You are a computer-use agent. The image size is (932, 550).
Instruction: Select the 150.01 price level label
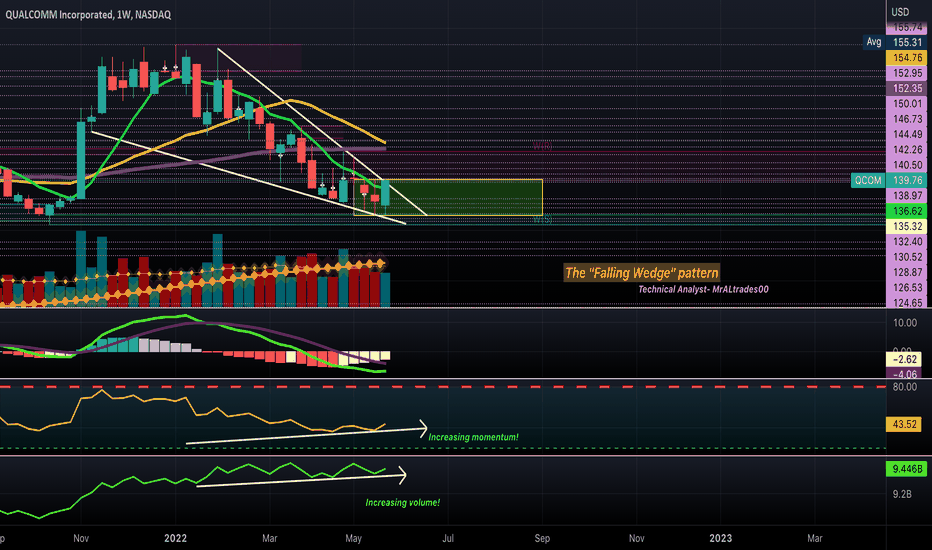coord(906,103)
